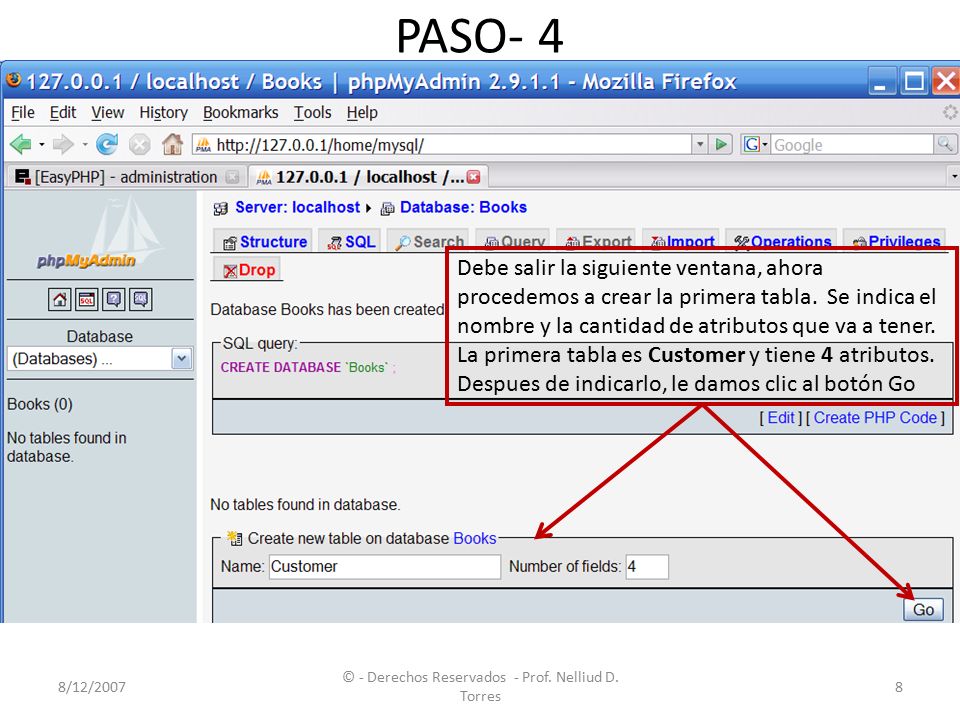Click the Google search engine icon
960x720 pixels.
click(x=752, y=144)
